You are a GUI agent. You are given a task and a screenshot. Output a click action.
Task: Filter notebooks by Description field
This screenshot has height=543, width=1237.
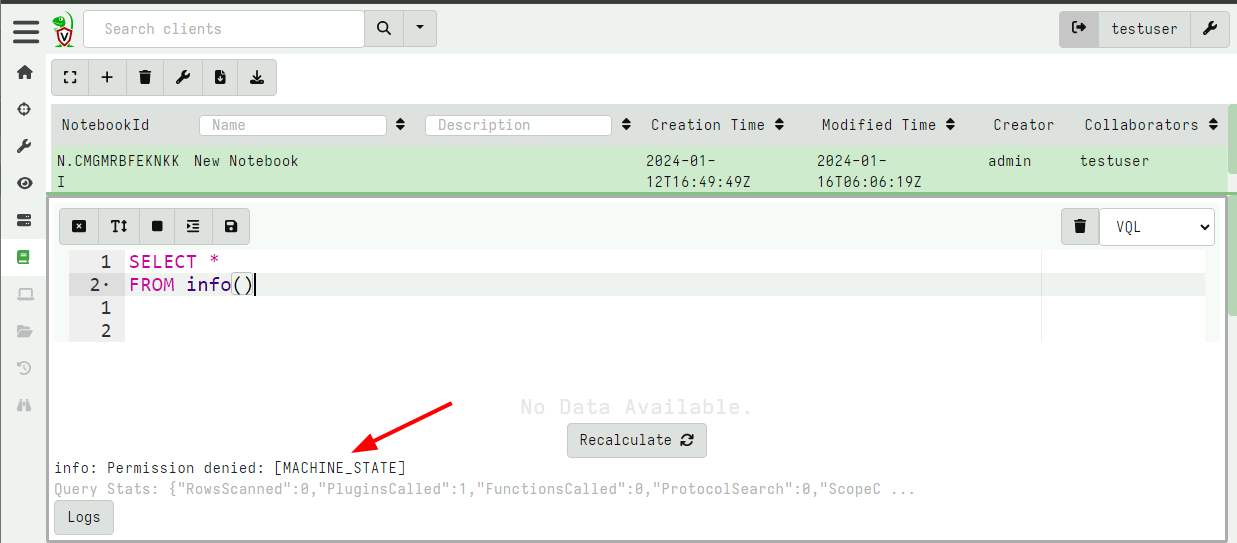tap(518, 125)
